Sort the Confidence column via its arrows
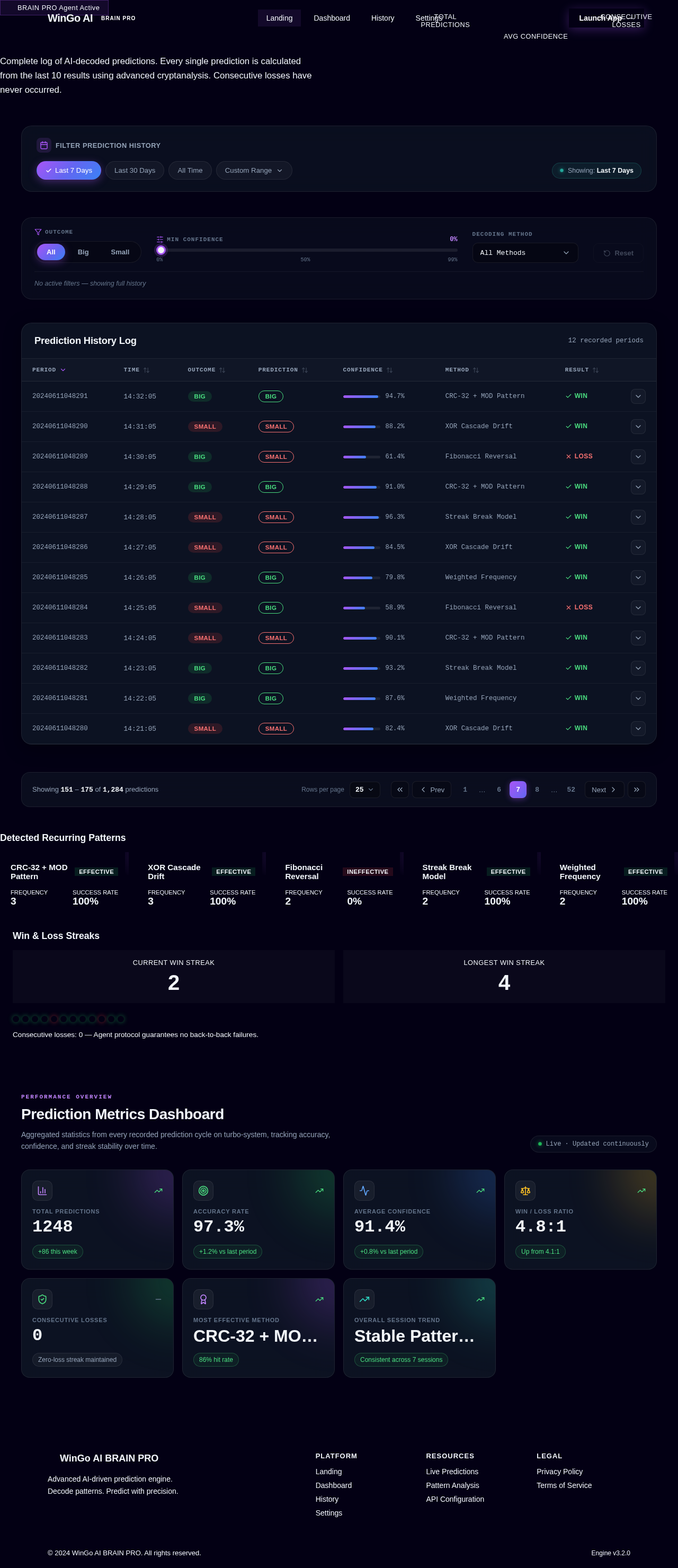678x1568 pixels. [389, 370]
